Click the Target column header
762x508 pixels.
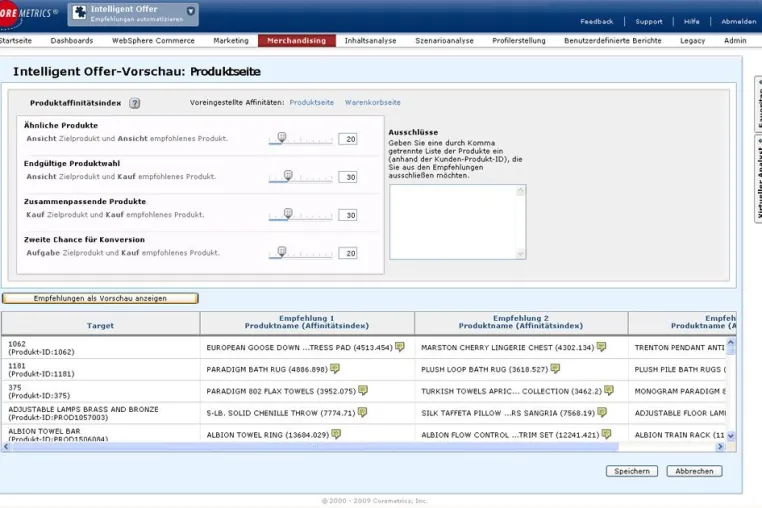click(100, 324)
